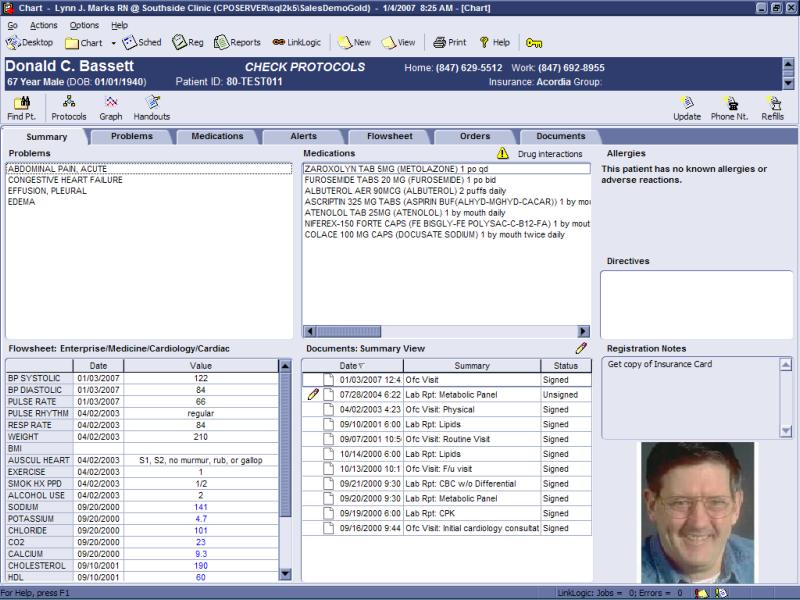Open the Chart dropdown arrow
This screenshot has width=800, height=600.
pyautogui.click(x=113, y=43)
